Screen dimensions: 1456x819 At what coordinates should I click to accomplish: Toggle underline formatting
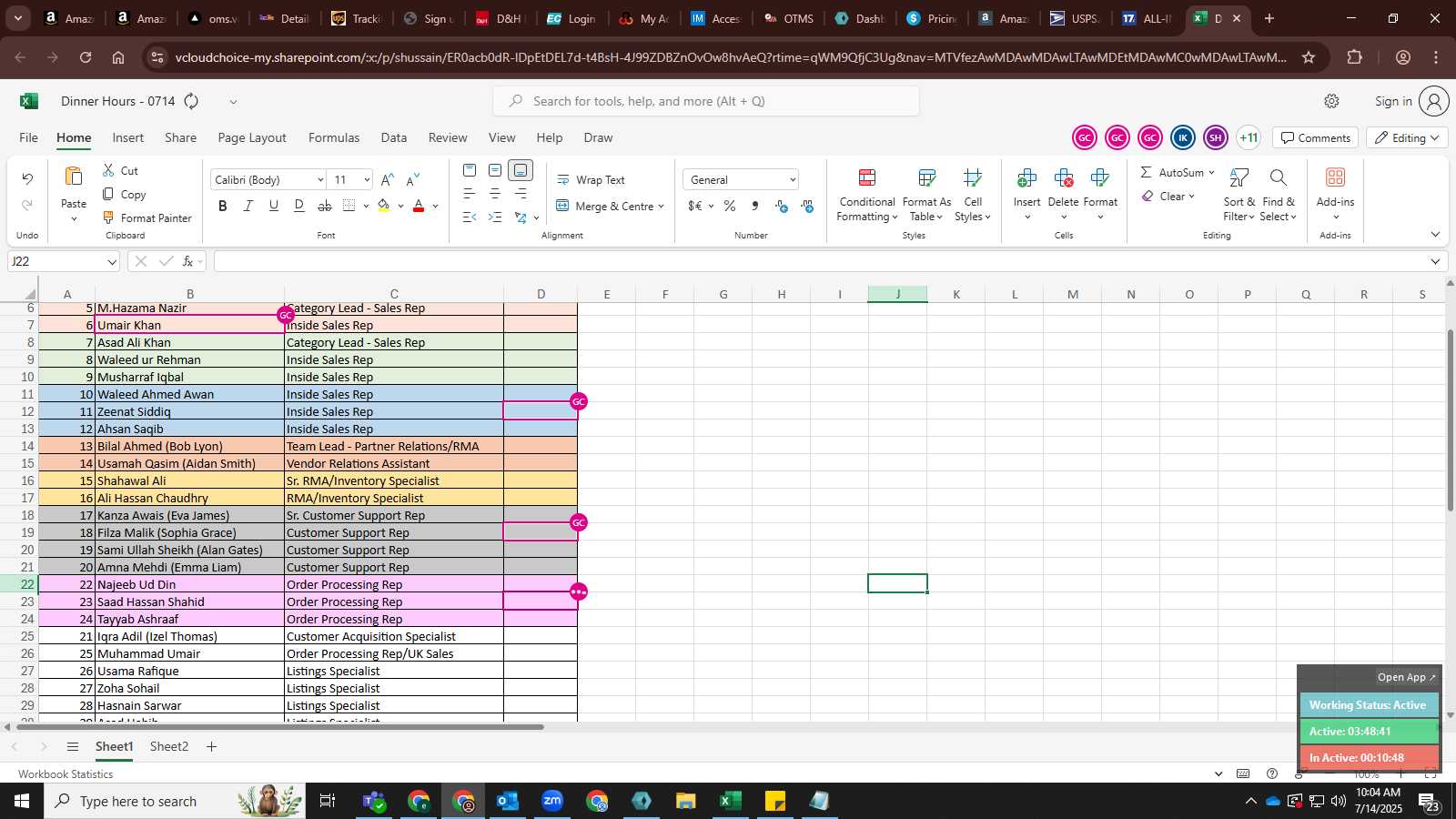pyautogui.click(x=273, y=206)
